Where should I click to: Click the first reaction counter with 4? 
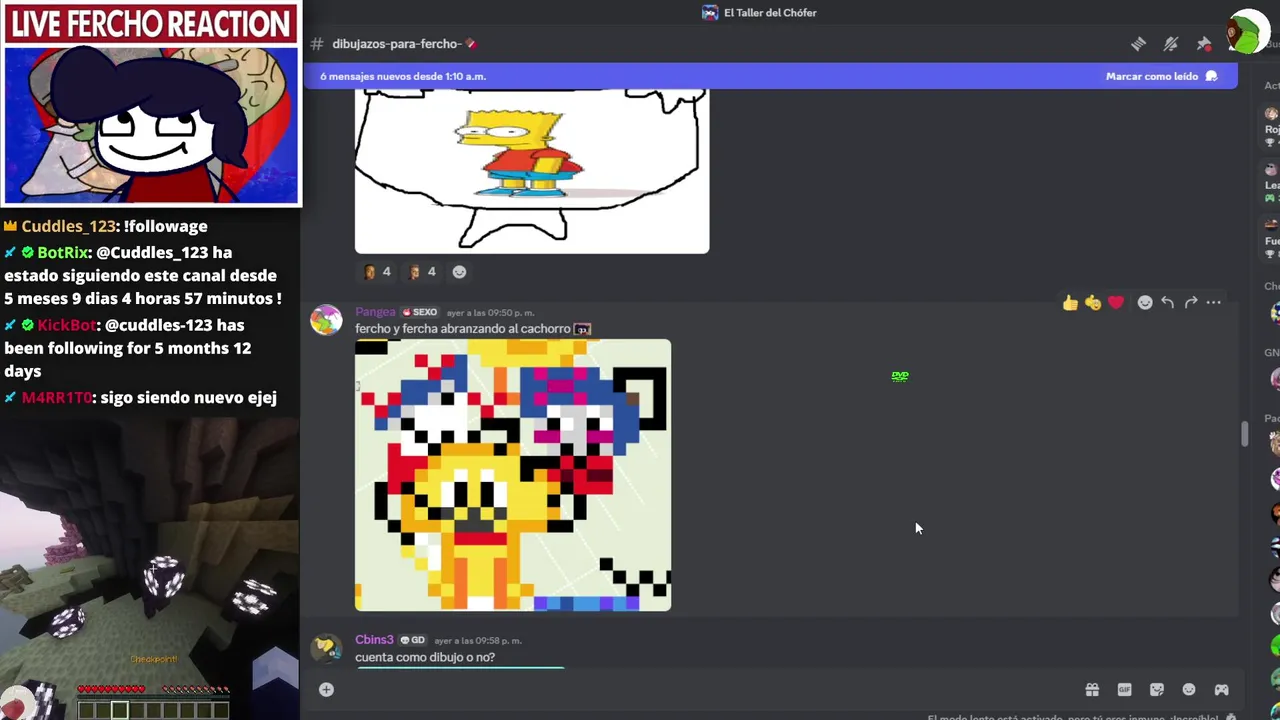tap(377, 272)
